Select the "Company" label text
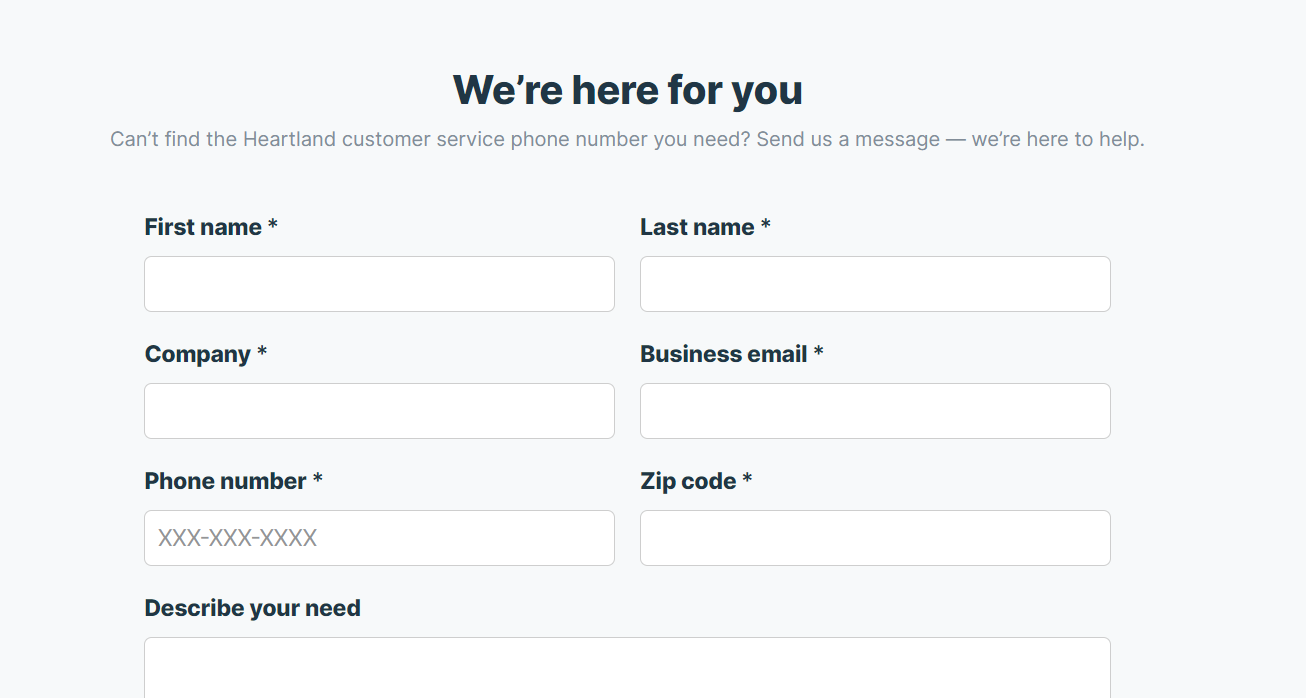The height and width of the screenshot is (698, 1306). click(x=197, y=354)
